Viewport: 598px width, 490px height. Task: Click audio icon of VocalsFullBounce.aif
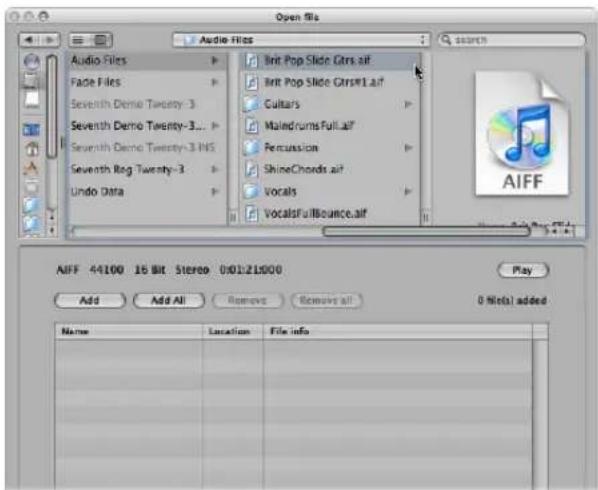click(251, 213)
